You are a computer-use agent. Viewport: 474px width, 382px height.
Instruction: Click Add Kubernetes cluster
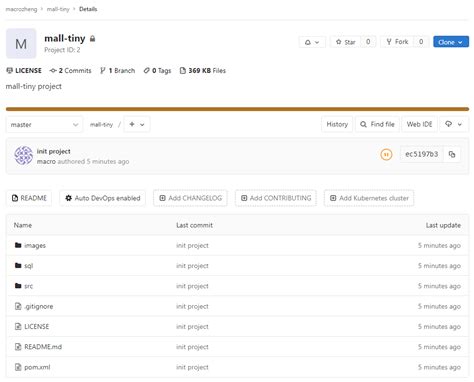coord(369,198)
